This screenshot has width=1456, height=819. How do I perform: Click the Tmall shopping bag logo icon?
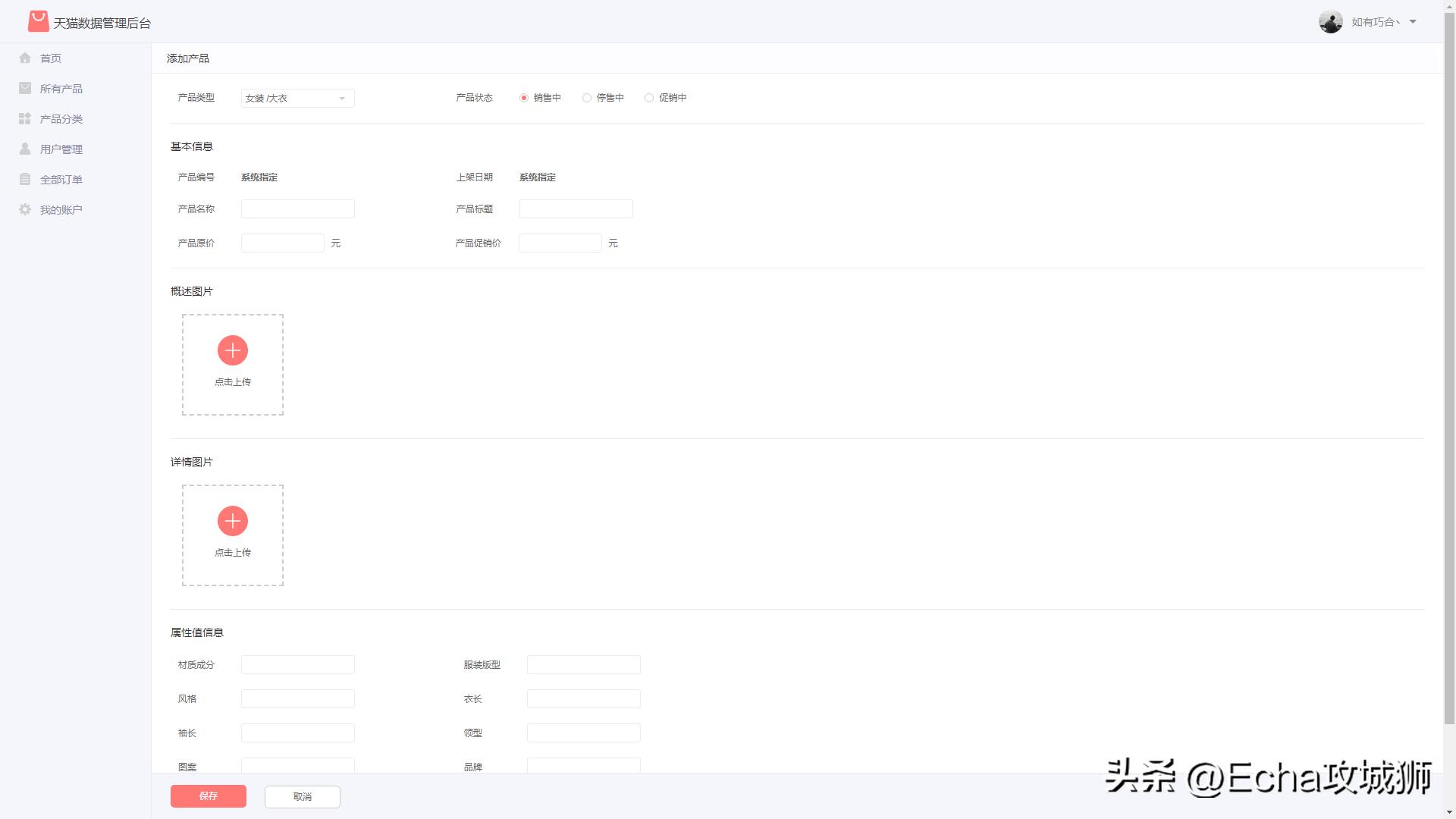38,21
